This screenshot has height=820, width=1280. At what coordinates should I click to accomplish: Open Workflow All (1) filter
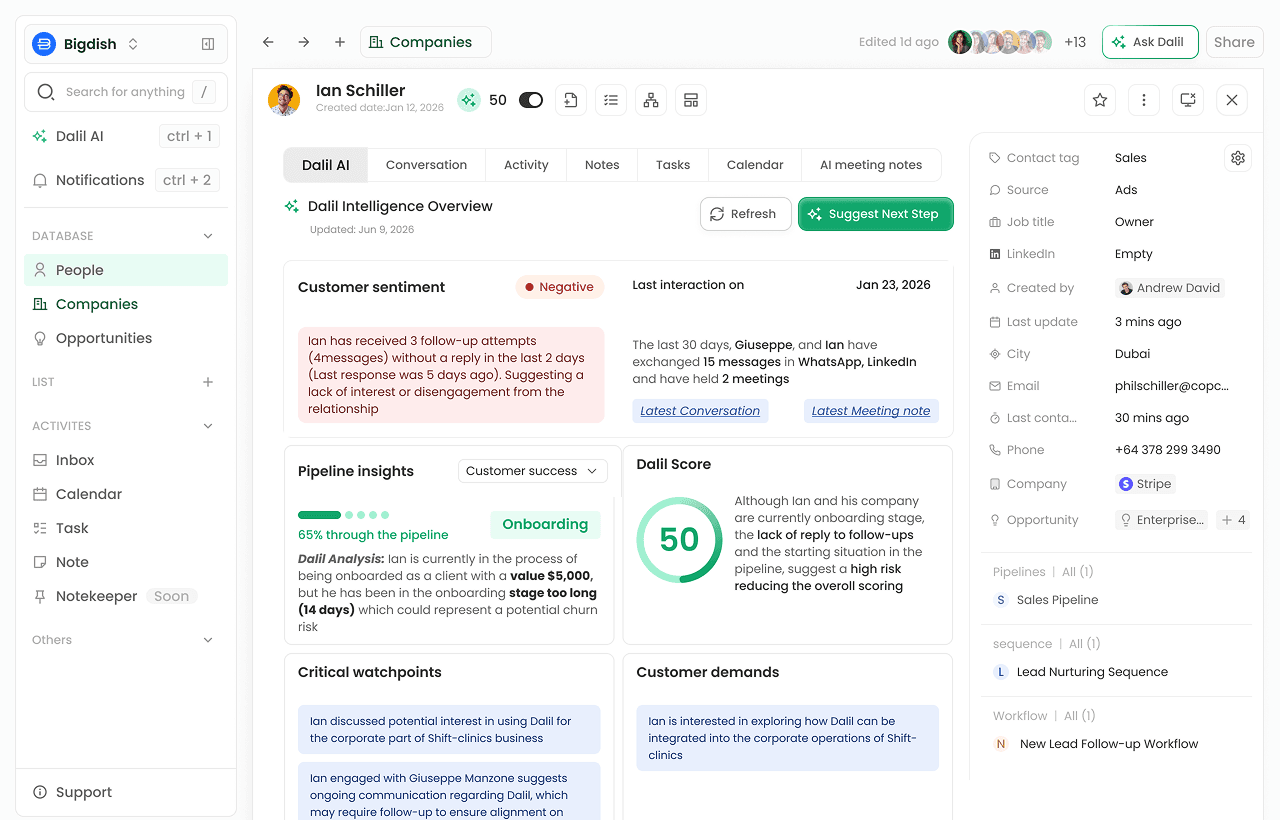[x=1079, y=716]
